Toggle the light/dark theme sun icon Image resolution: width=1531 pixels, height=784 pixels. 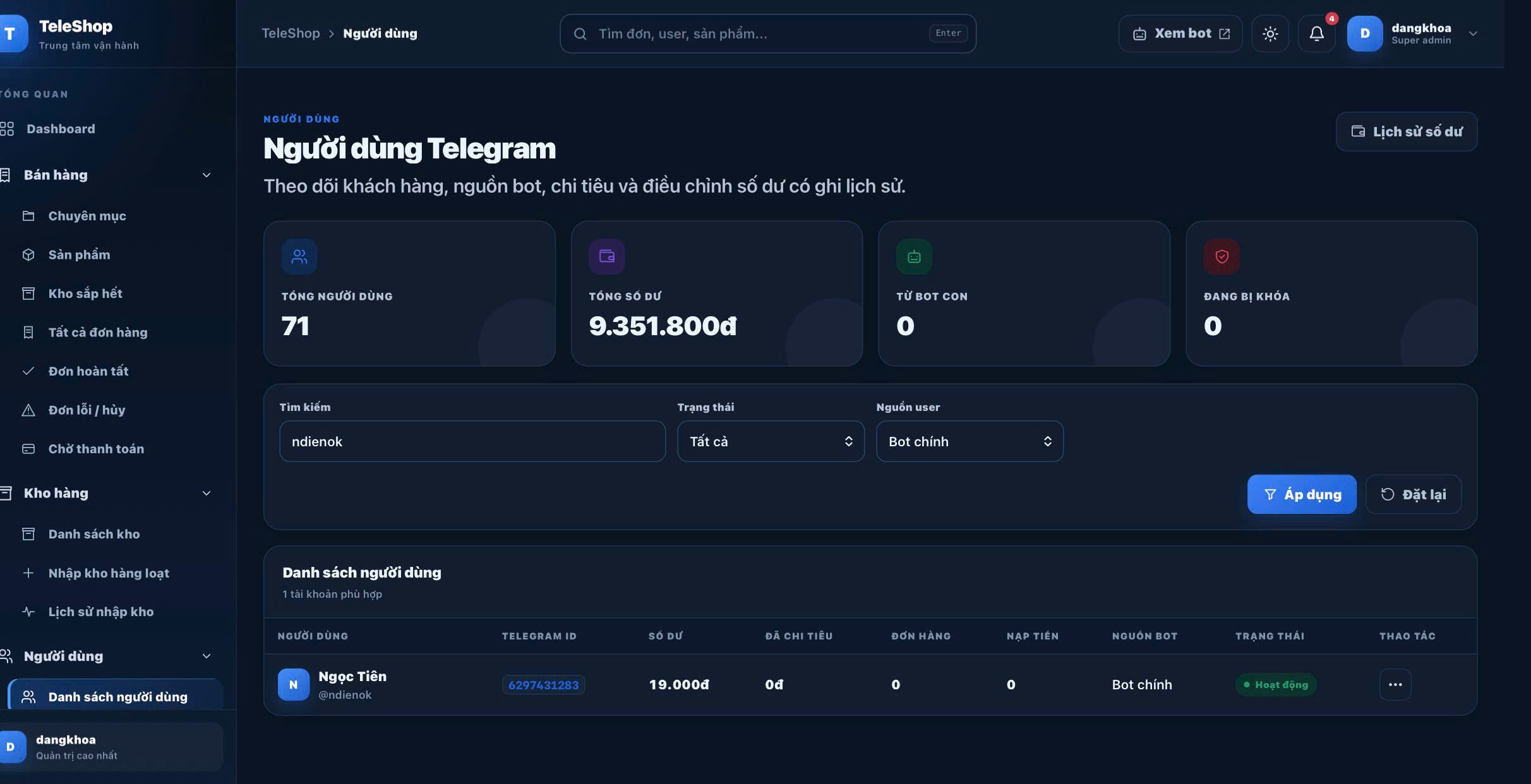[1270, 33]
